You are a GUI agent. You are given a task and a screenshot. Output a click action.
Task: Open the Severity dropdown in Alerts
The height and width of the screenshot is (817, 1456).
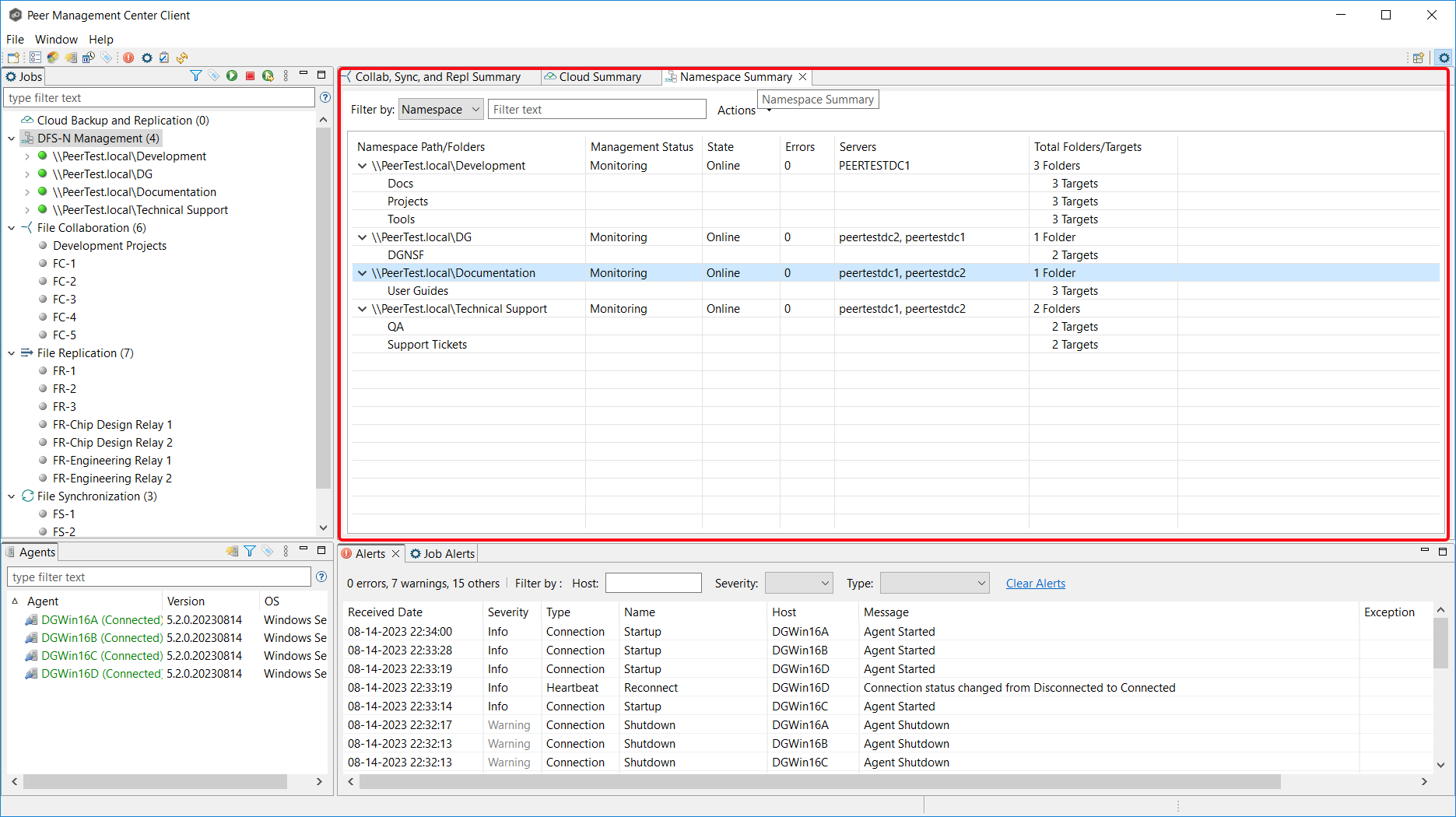pos(798,583)
